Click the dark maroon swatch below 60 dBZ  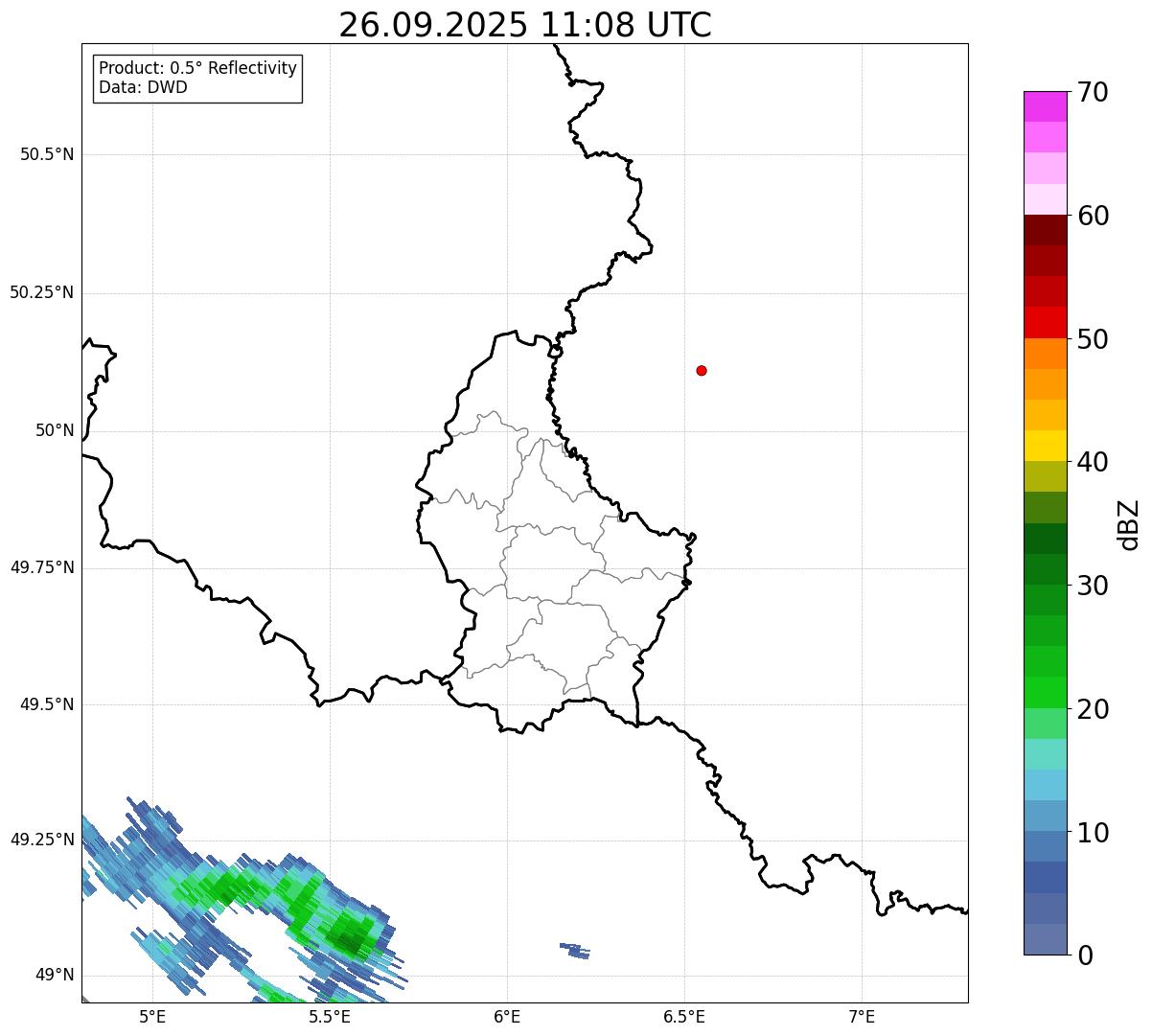pos(1045,230)
